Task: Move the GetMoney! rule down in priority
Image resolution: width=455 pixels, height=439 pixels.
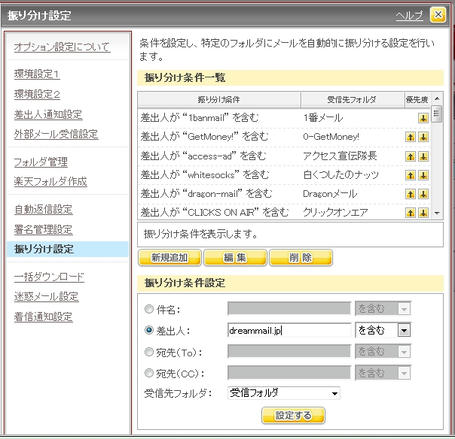Action: (423, 137)
